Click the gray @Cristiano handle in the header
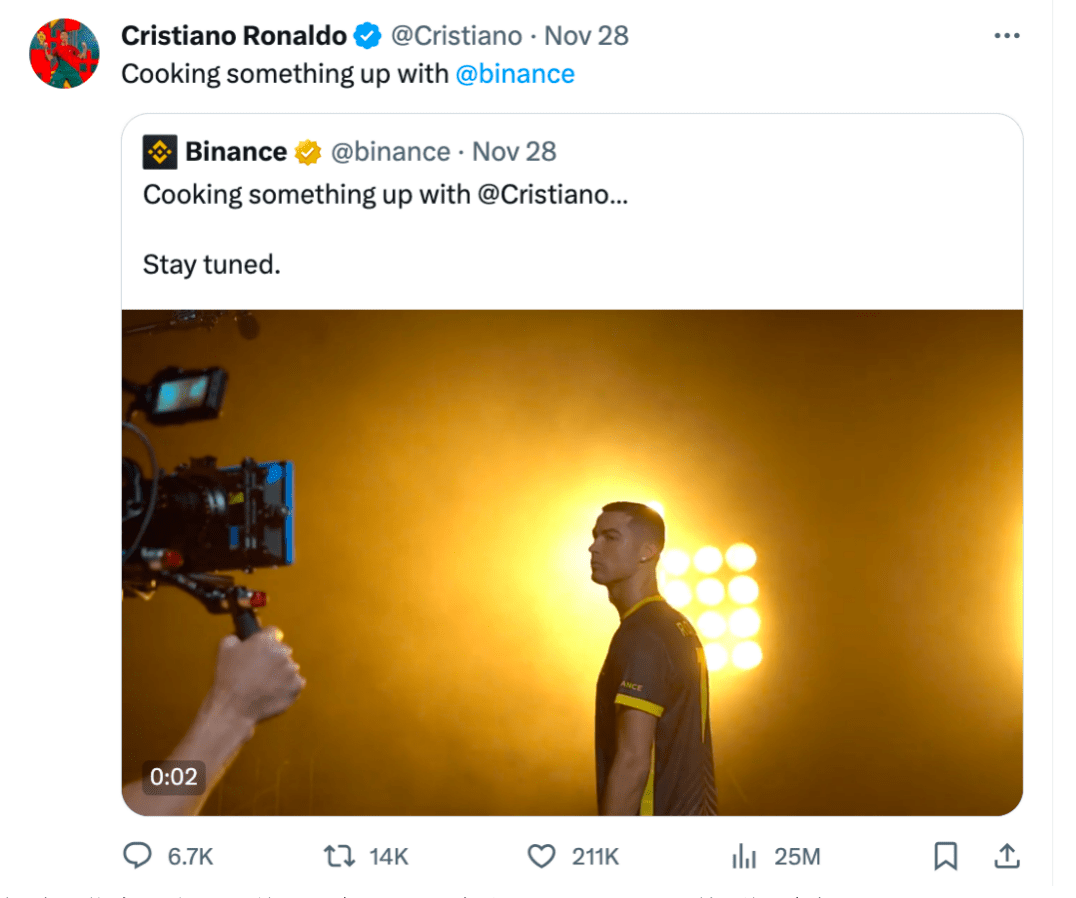Screen dimensions: 1076x898 click(x=456, y=36)
